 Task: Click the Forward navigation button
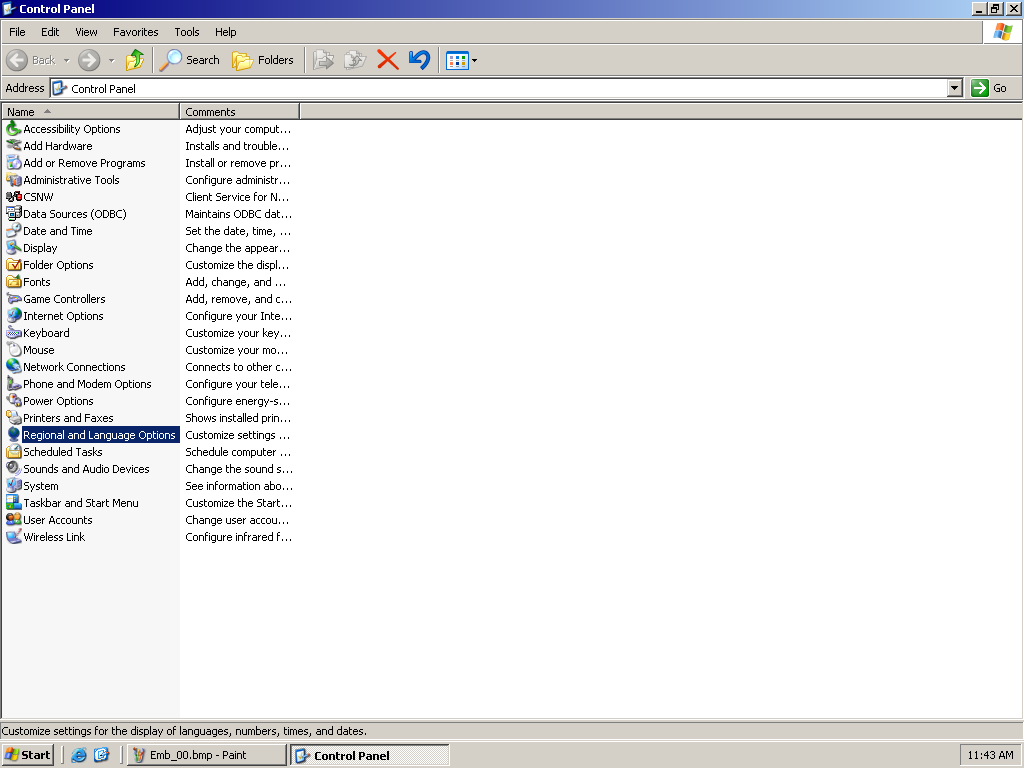(89, 60)
